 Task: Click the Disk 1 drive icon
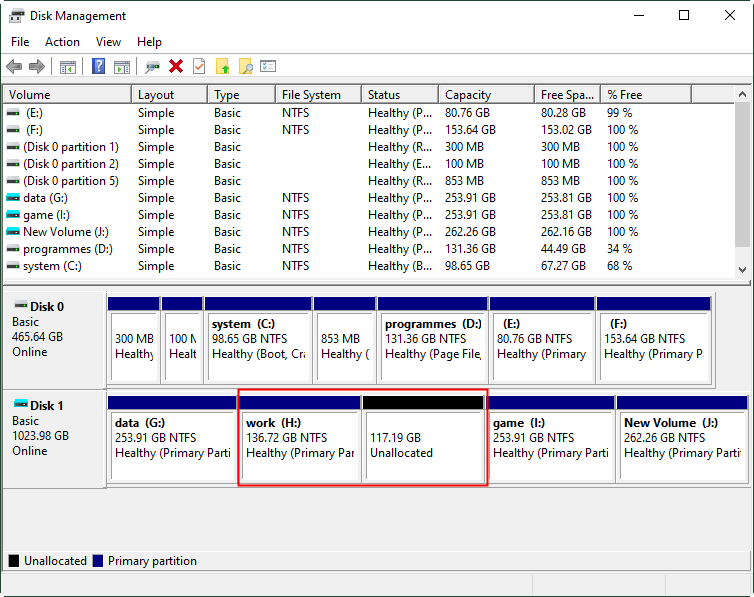[x=21, y=404]
